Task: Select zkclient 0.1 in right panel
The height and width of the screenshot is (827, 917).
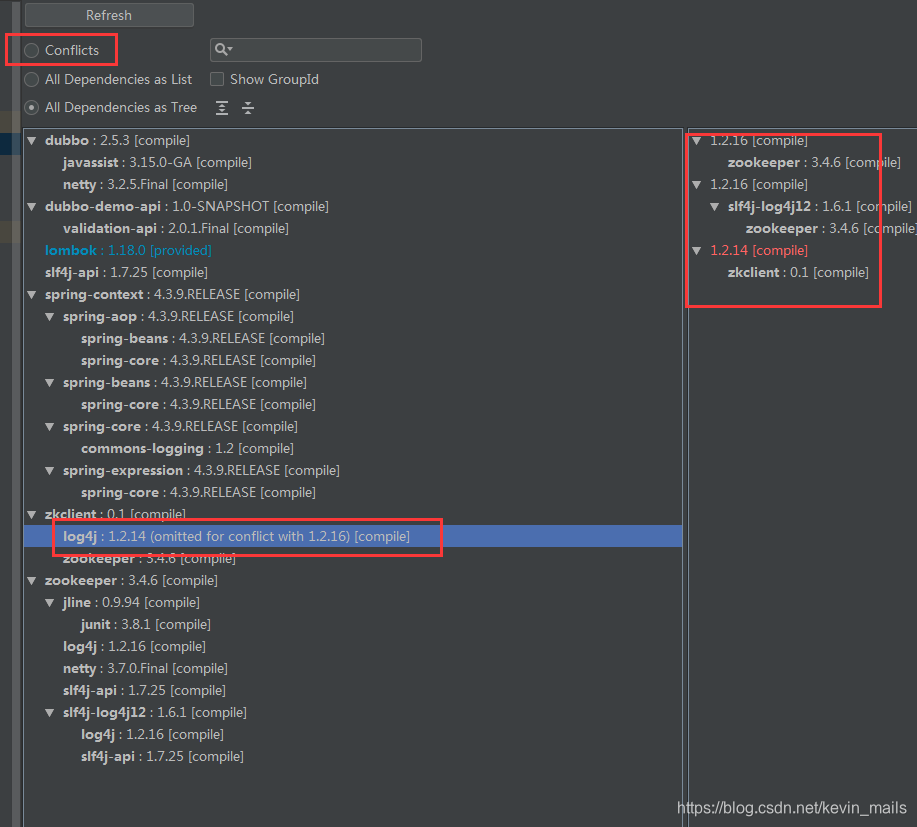Action: click(x=798, y=273)
